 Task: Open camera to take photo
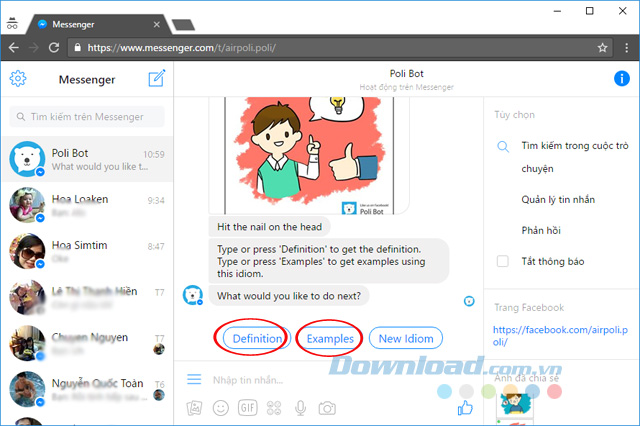pyautogui.click(x=327, y=407)
